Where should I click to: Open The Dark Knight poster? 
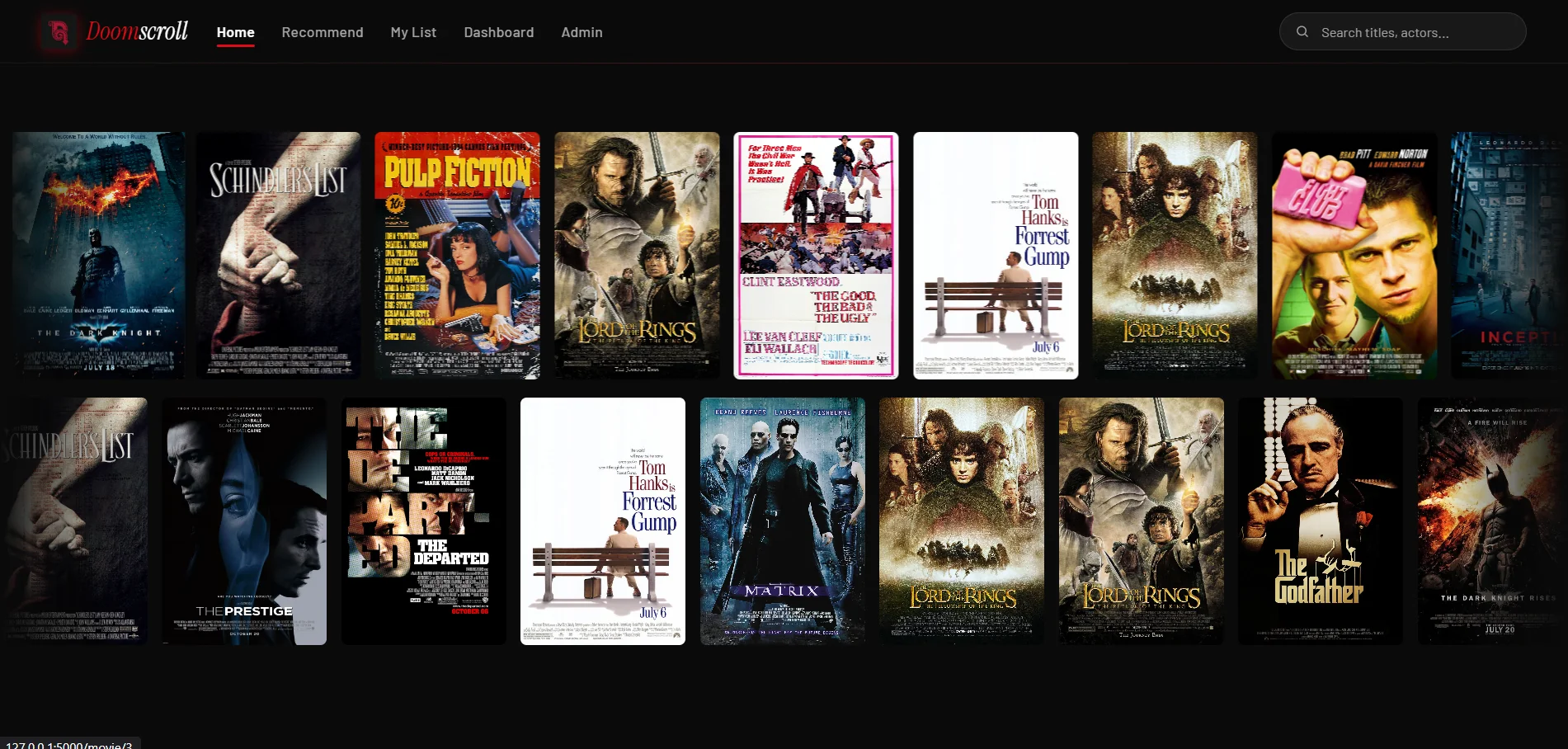[98, 256]
